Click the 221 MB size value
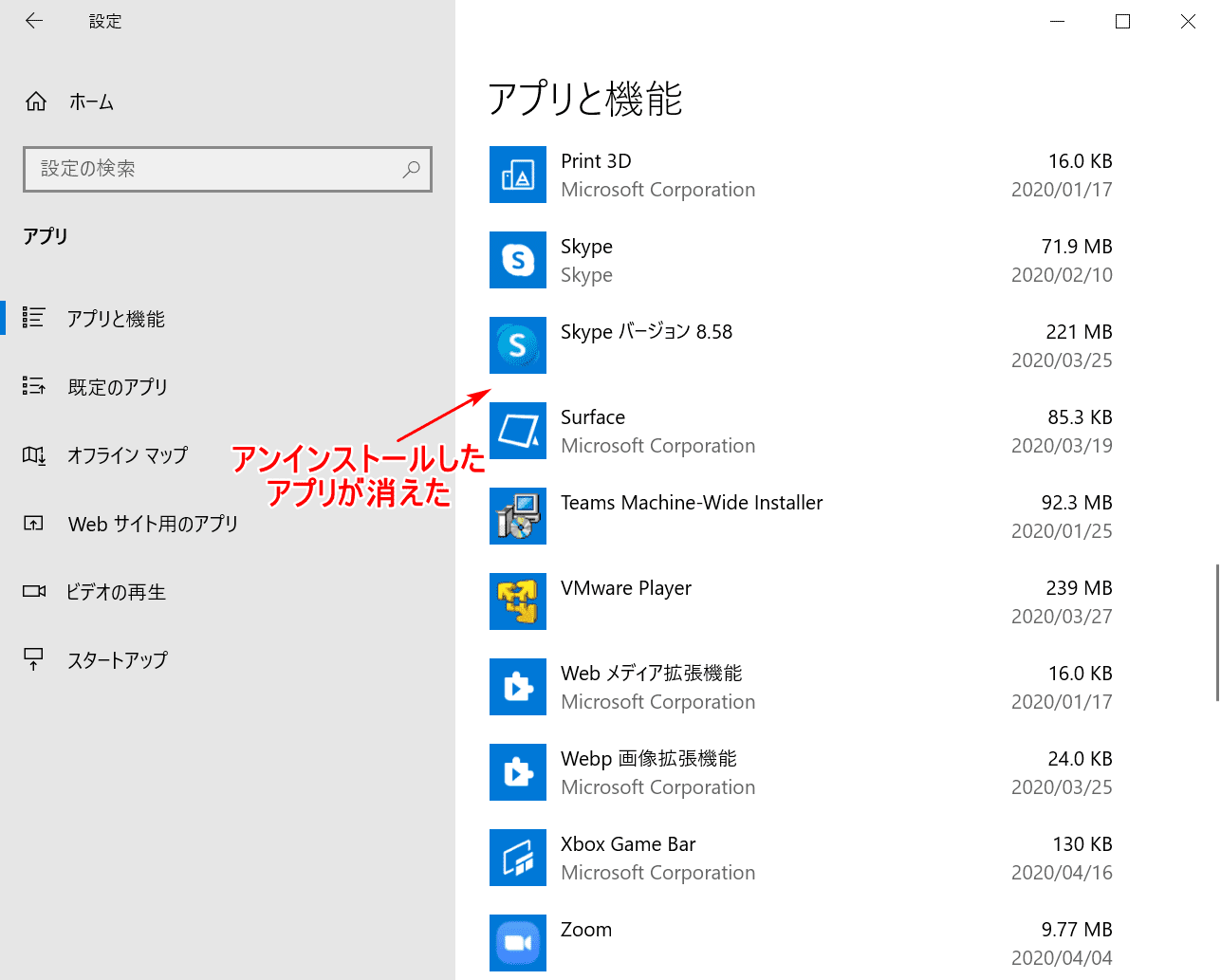 [1079, 332]
